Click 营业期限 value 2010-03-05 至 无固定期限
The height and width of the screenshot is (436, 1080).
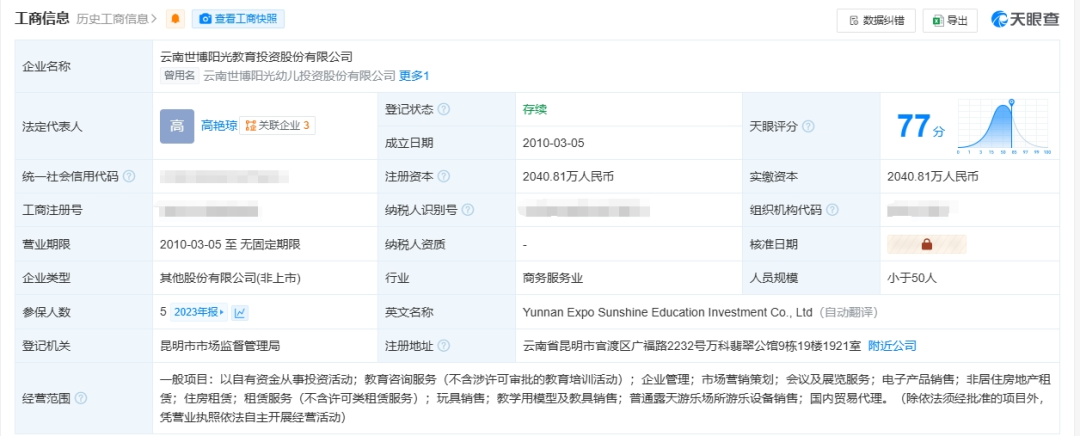click(230, 244)
